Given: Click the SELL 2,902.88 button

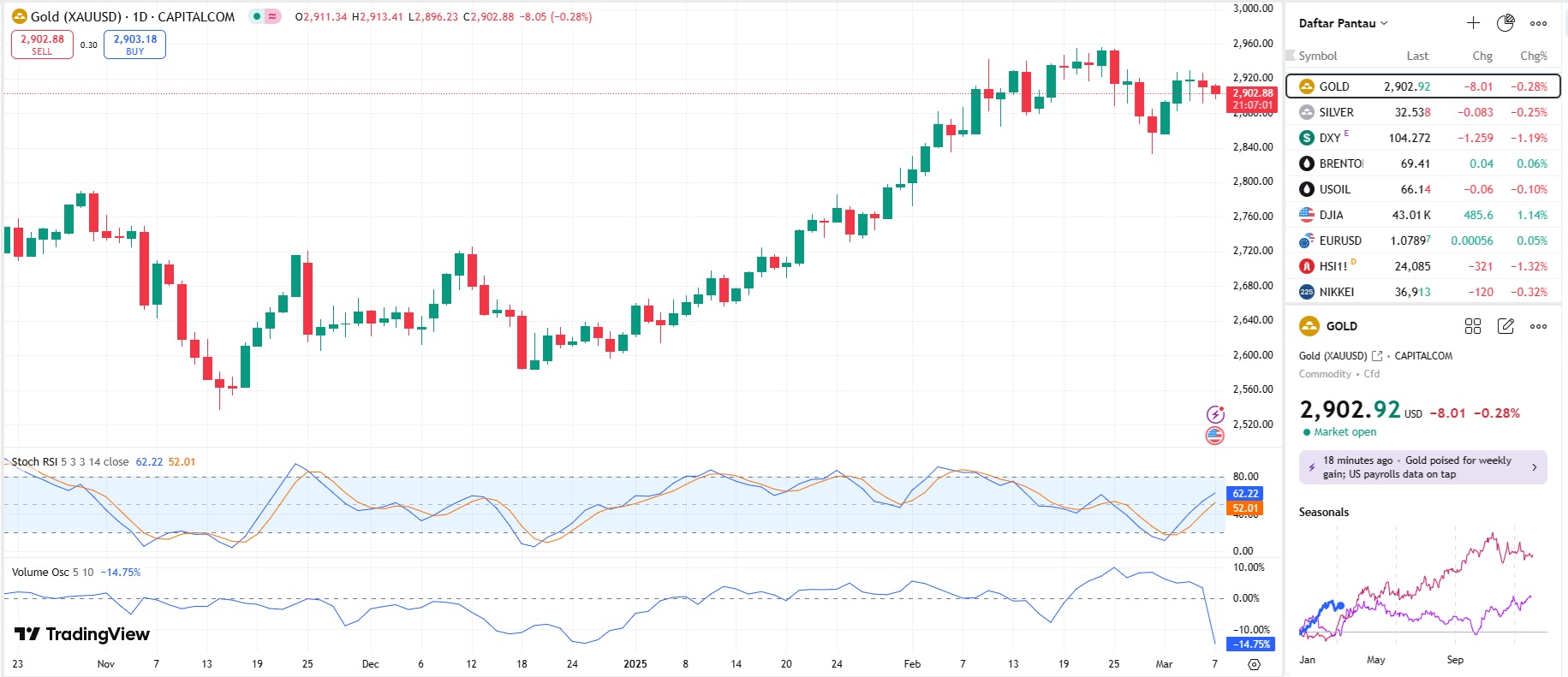Looking at the screenshot, I should (x=42, y=45).
